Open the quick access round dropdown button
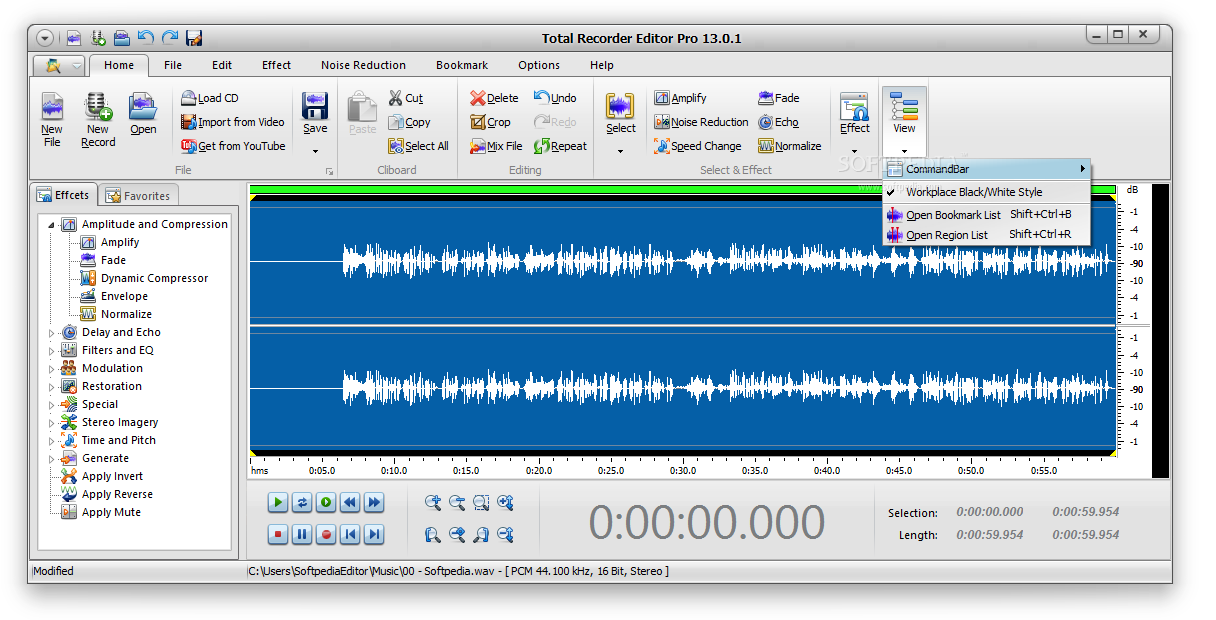The height and width of the screenshot is (620, 1216). tap(45, 38)
